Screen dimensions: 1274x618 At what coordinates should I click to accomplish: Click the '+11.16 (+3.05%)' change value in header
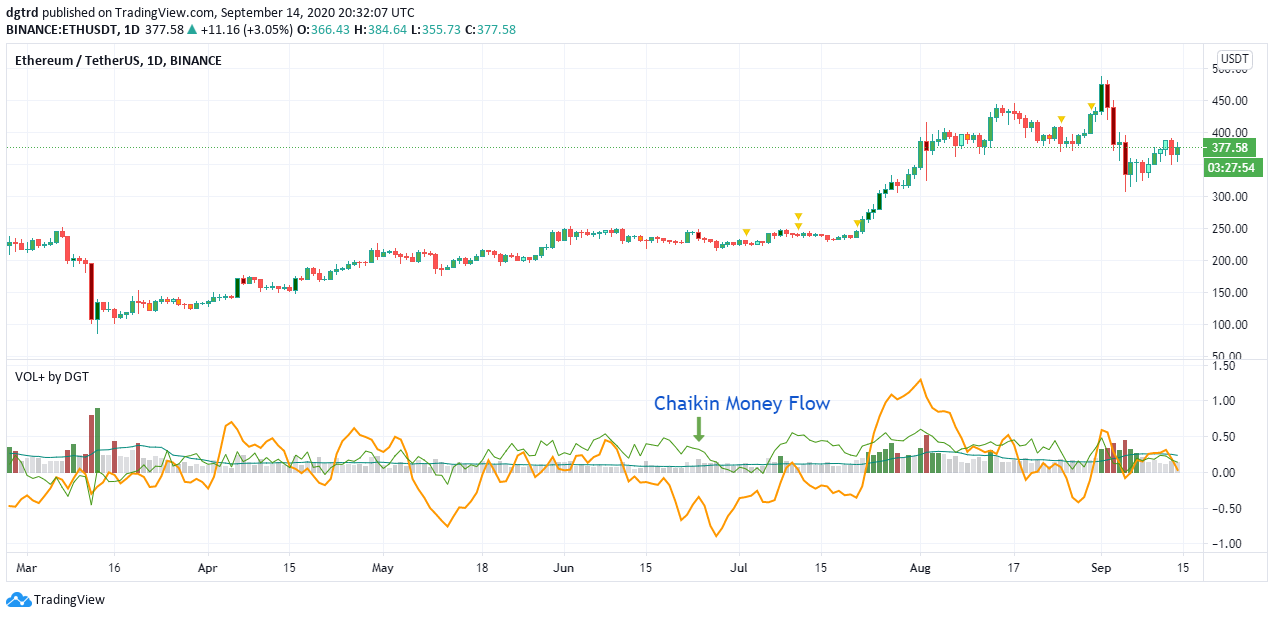click(x=248, y=30)
